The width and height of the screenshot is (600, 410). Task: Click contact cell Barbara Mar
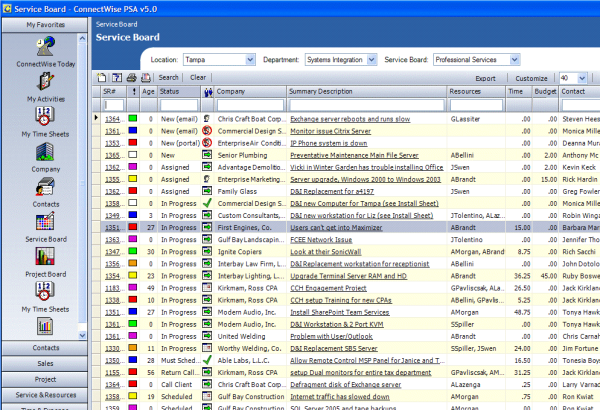(x=580, y=227)
